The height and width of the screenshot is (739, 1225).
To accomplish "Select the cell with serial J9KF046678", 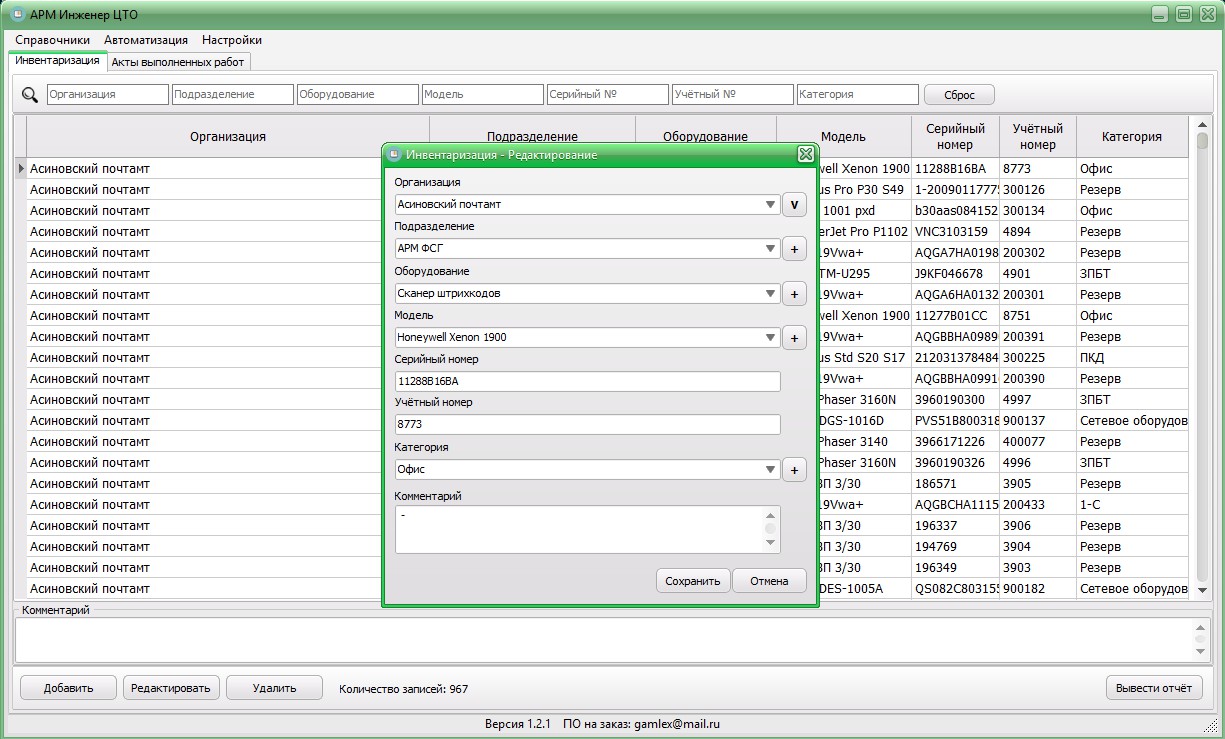I will 955,274.
